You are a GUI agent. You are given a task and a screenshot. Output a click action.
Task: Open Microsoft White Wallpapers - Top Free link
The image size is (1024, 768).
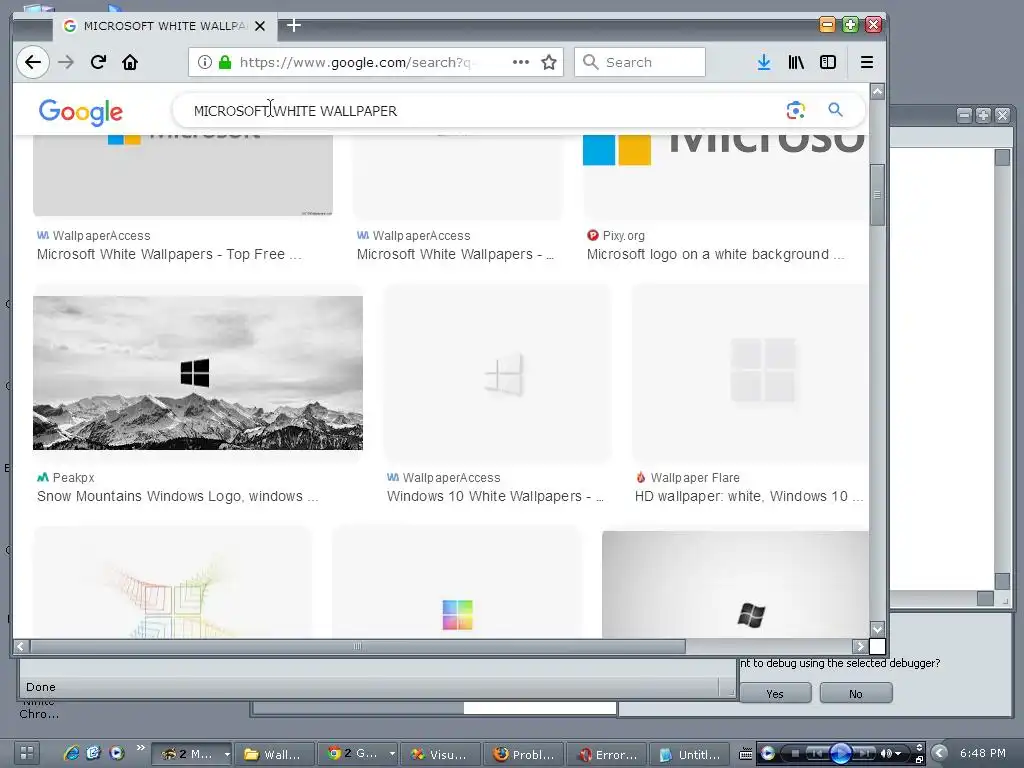pyautogui.click(x=169, y=255)
